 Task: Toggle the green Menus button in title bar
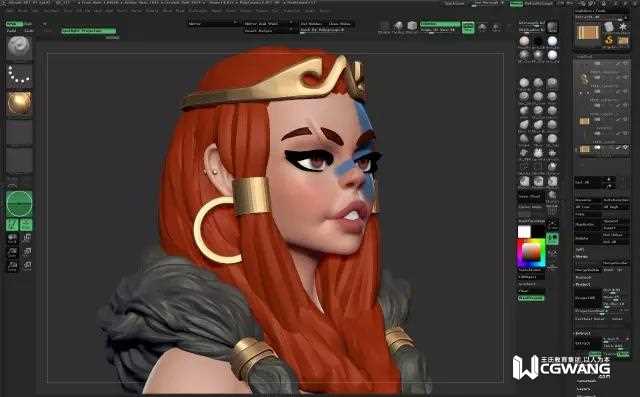(x=516, y=4)
